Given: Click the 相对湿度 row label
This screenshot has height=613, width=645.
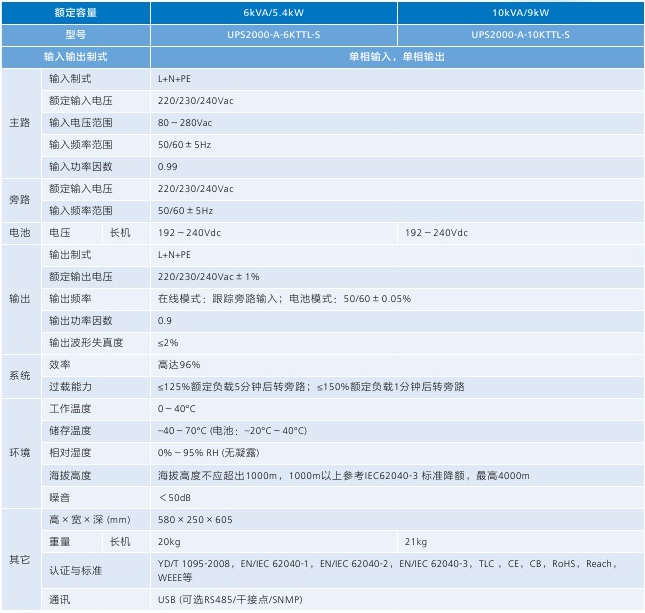Looking at the screenshot, I should [70, 453].
